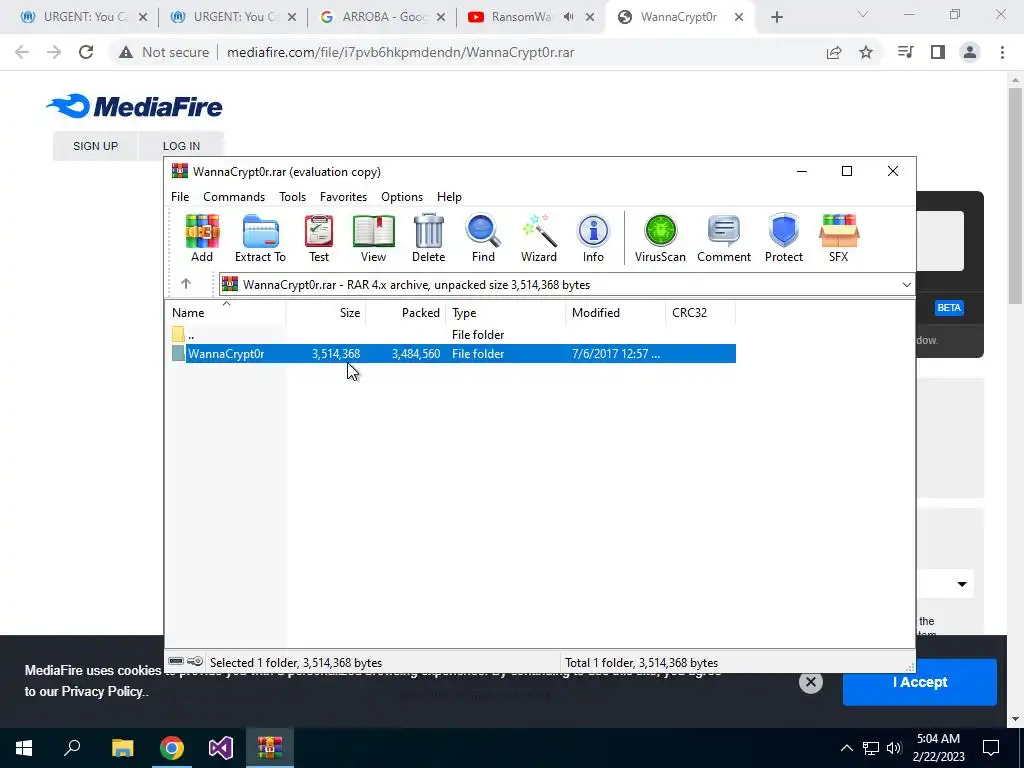The height and width of the screenshot is (768, 1024).
Task: Open Windows Start menu
Action: point(24,748)
